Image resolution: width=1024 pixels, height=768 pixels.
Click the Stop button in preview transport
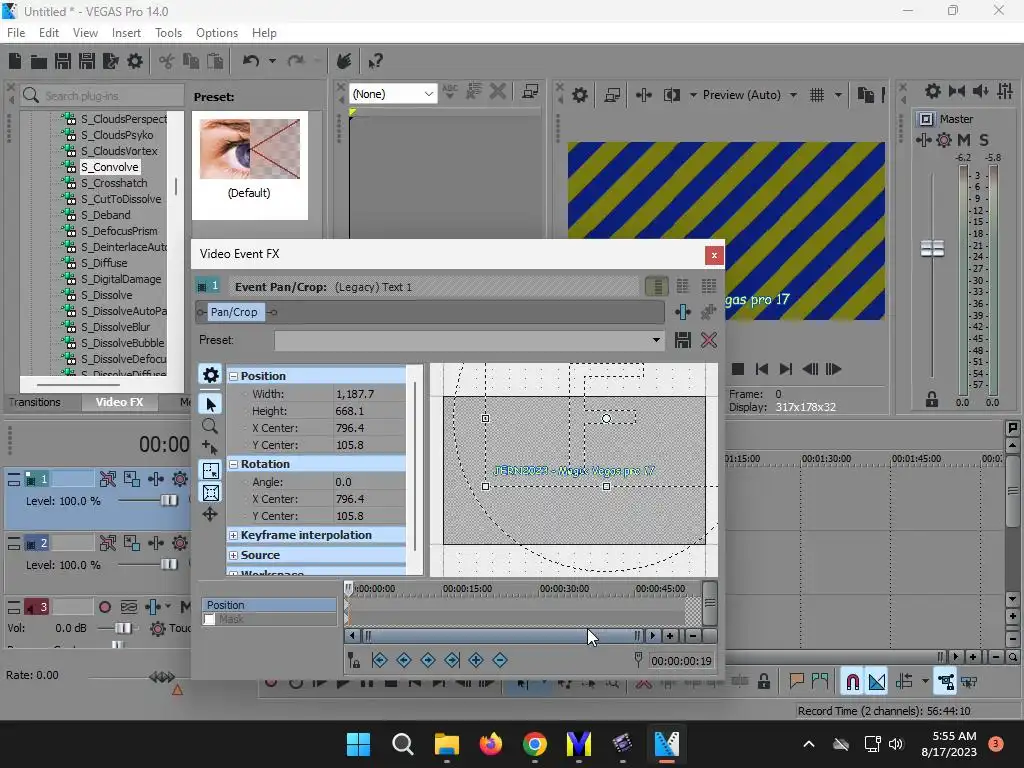click(738, 370)
